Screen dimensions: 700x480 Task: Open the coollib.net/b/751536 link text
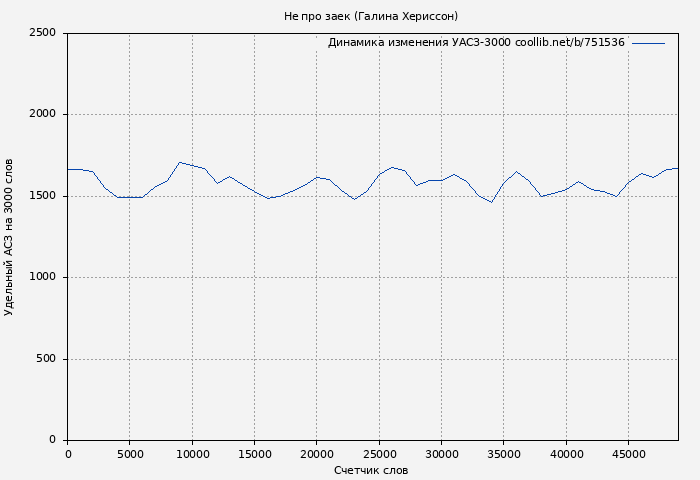pyautogui.click(x=569, y=43)
